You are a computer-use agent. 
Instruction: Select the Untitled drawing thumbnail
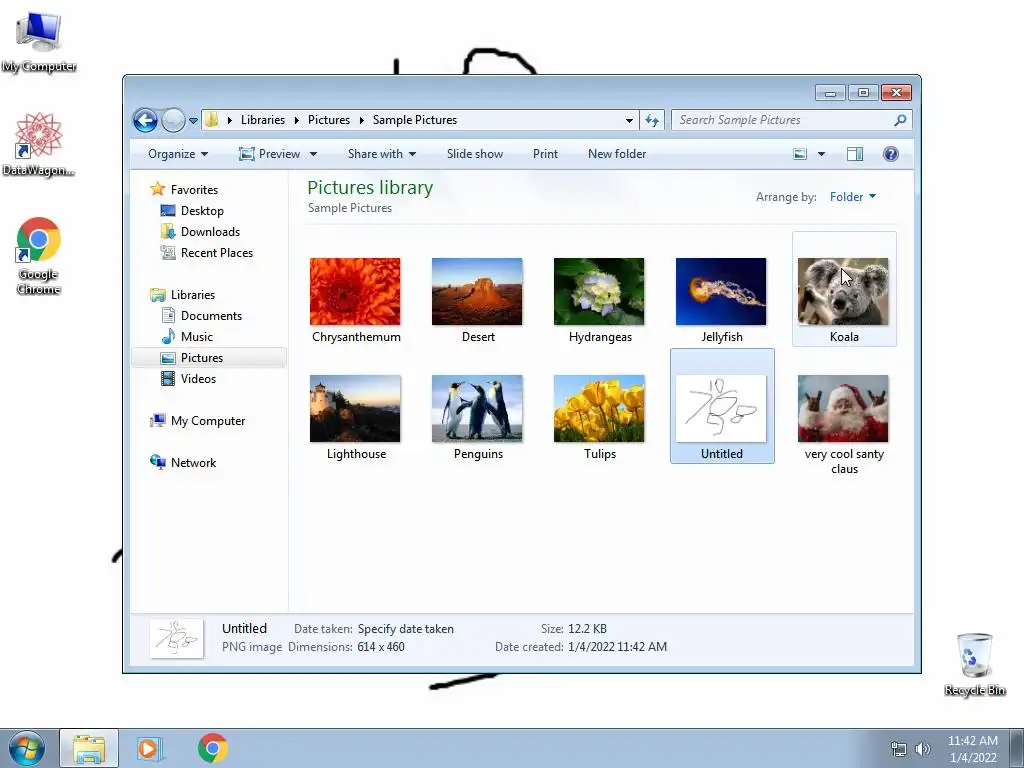721,409
